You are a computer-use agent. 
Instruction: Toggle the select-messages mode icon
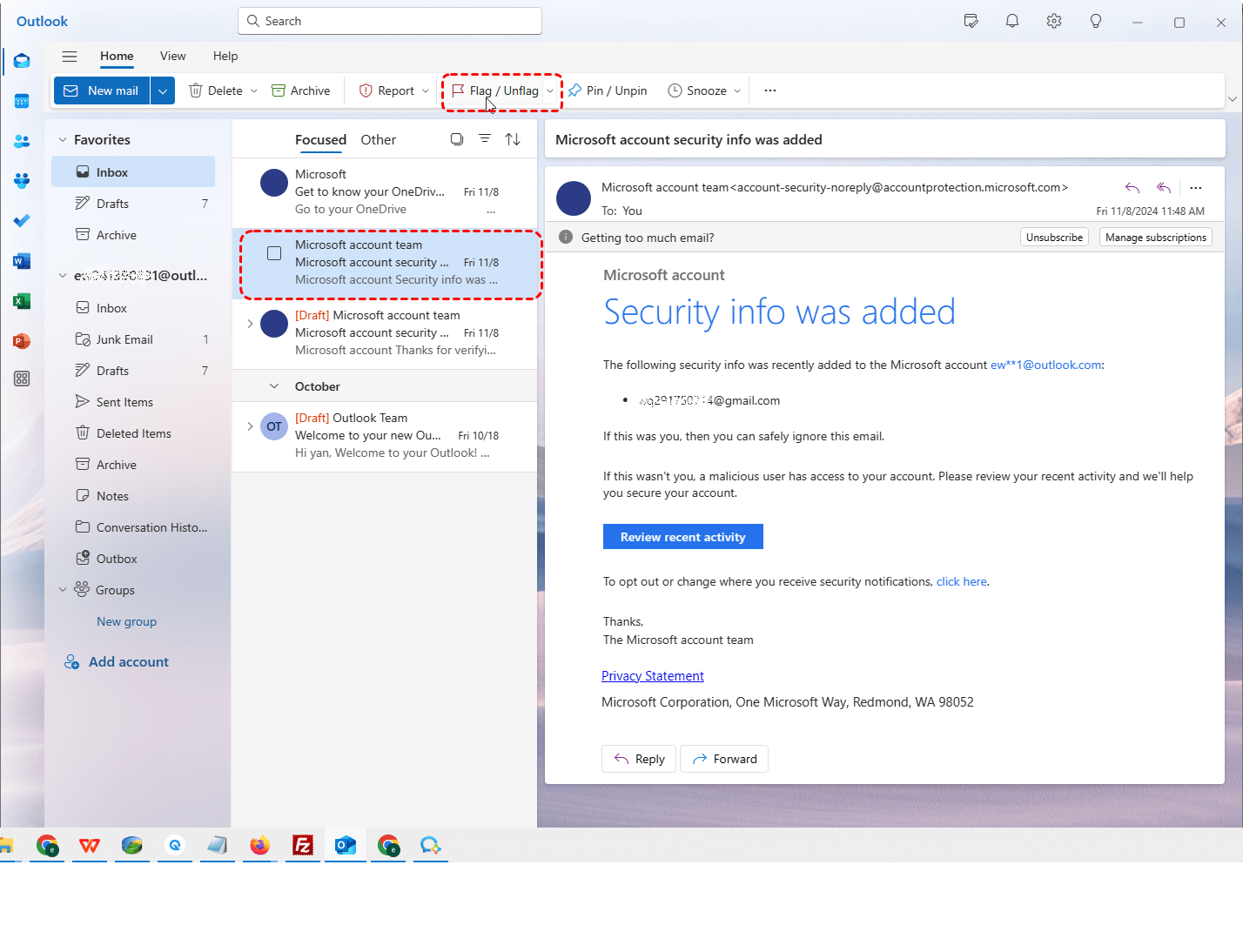coord(457,139)
